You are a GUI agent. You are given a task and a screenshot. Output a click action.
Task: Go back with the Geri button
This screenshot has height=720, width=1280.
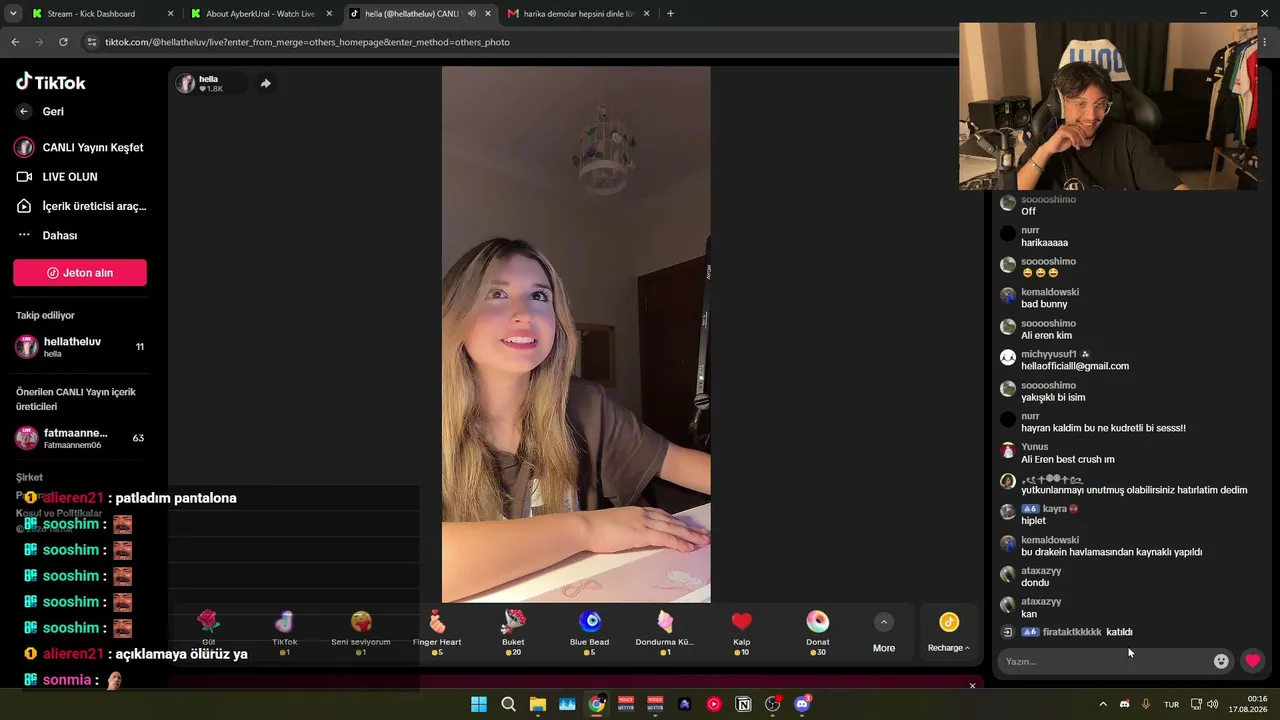click(x=40, y=111)
